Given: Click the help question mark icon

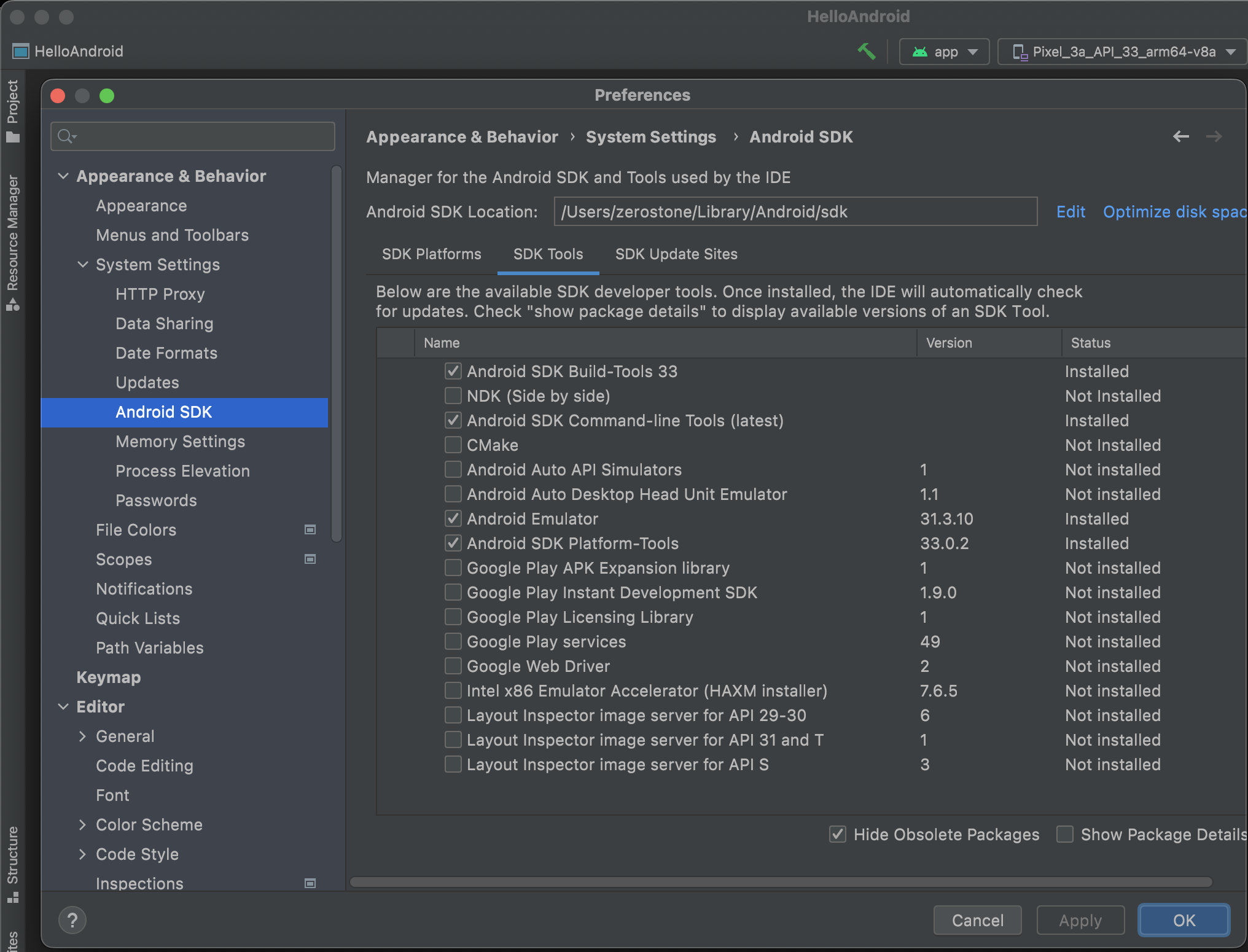Looking at the screenshot, I should [x=72, y=920].
